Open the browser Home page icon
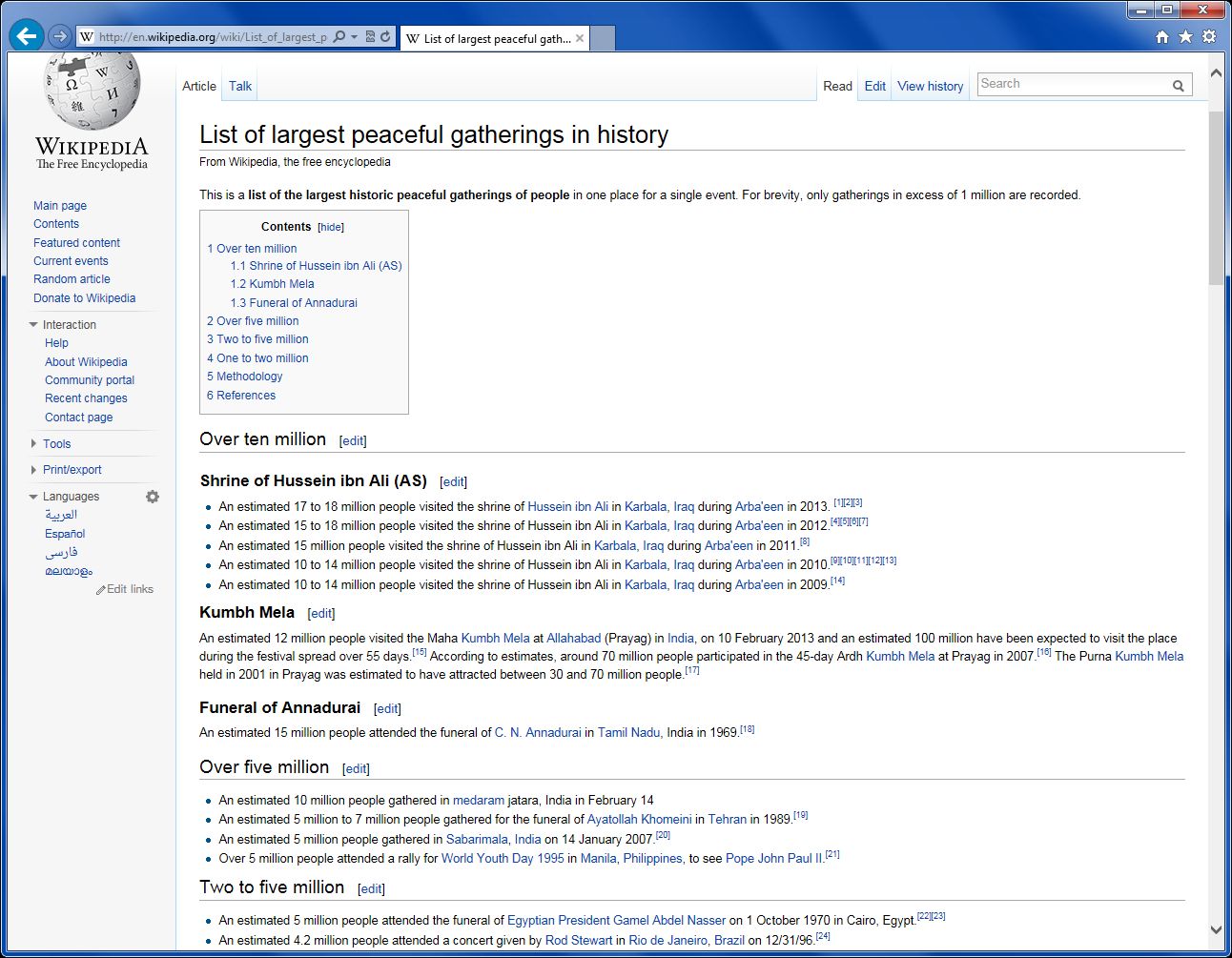Screen dimensions: 1232x958 (1161, 37)
